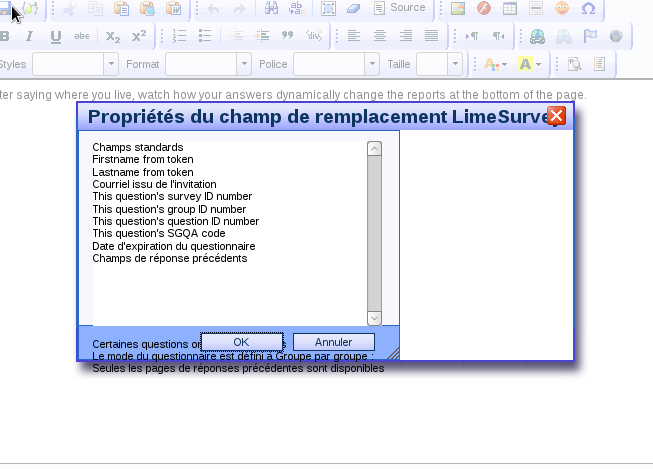Click Create Div container icon

click(x=314, y=36)
